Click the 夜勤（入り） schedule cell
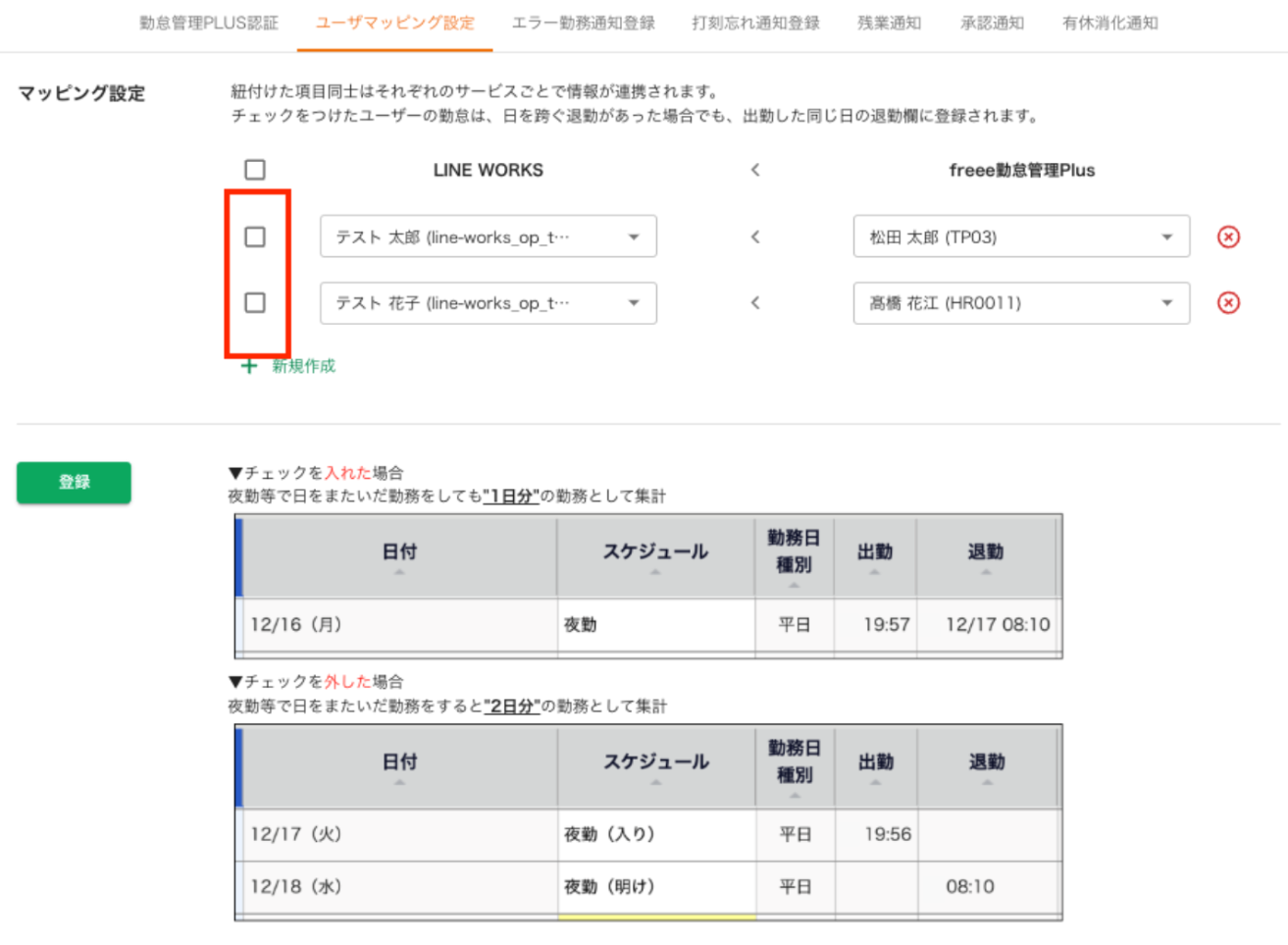Image resolution: width=1288 pixels, height=945 pixels. point(656,834)
